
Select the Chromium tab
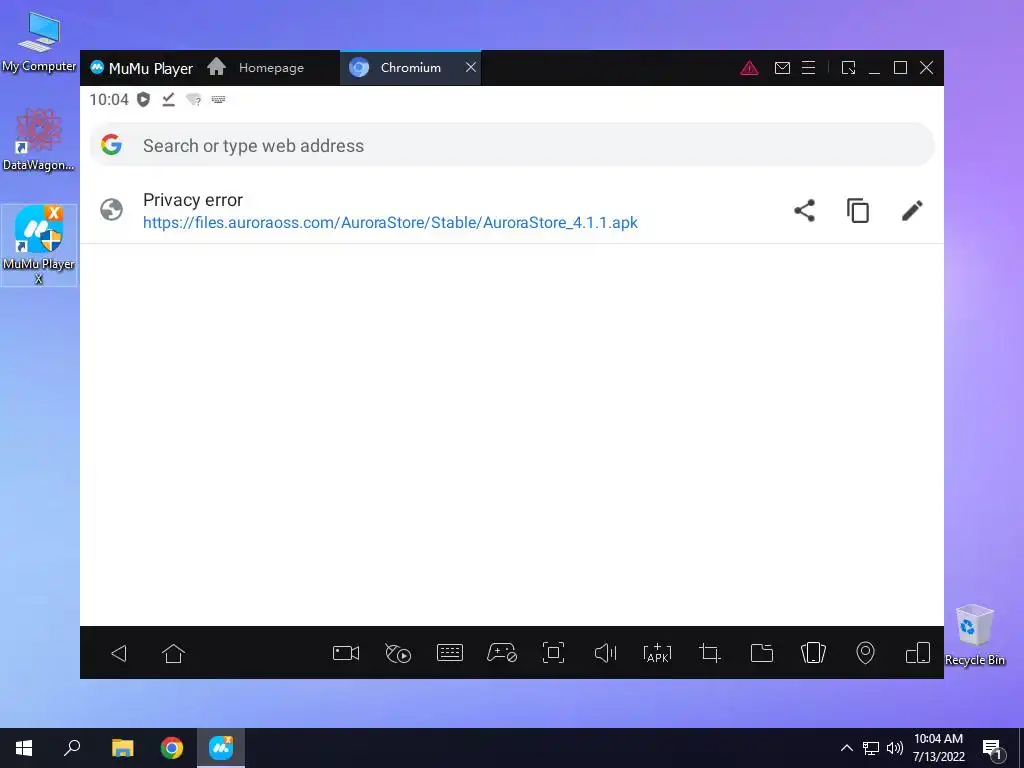pyautogui.click(x=410, y=68)
